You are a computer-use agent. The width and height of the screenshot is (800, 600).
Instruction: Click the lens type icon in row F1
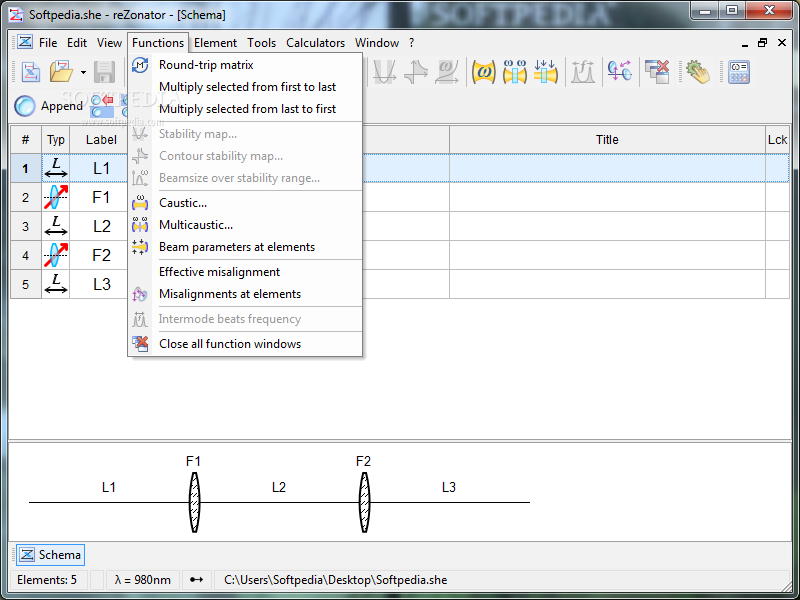pyautogui.click(x=56, y=197)
